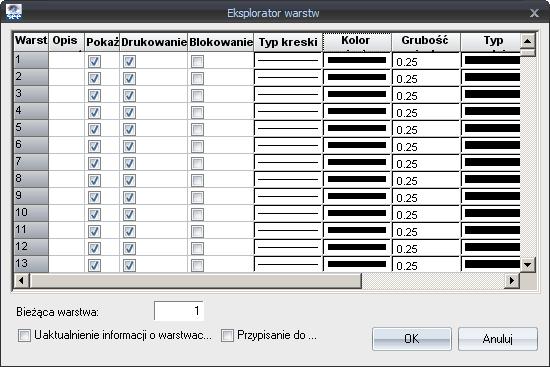
Task: Click the application icon in title bar
Action: pos(14,12)
